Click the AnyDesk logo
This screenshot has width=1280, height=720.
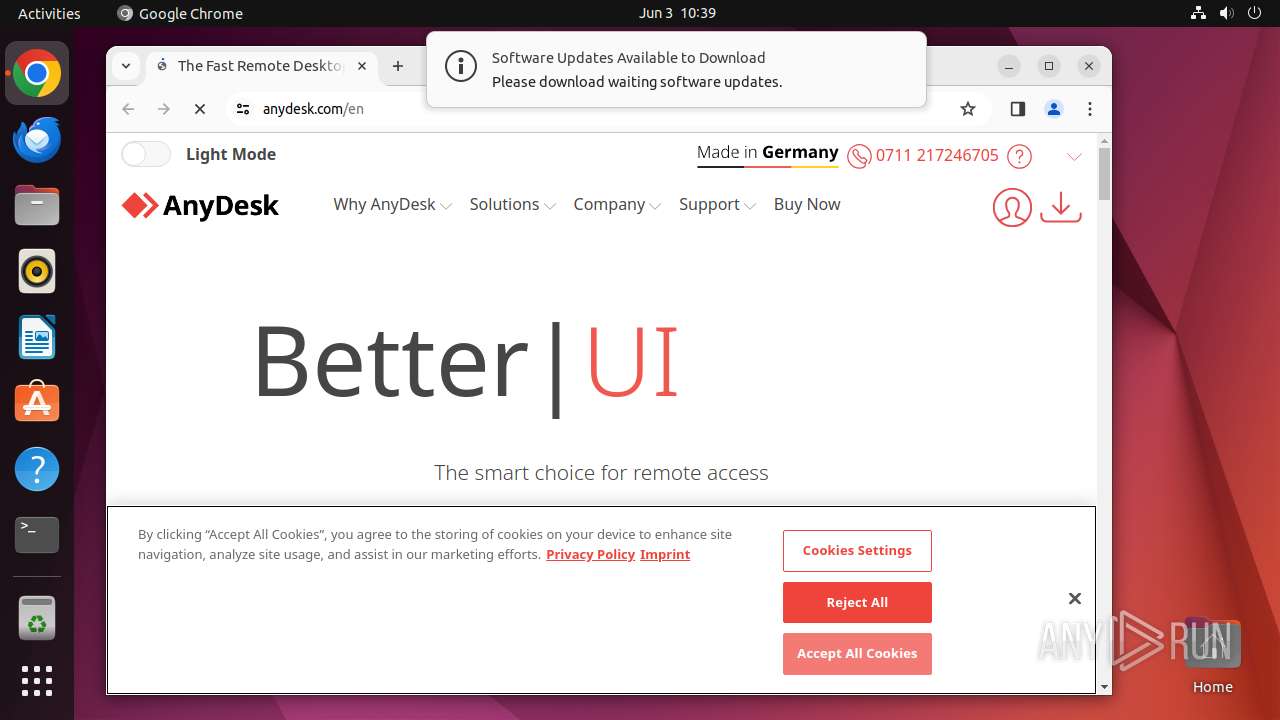click(x=200, y=205)
